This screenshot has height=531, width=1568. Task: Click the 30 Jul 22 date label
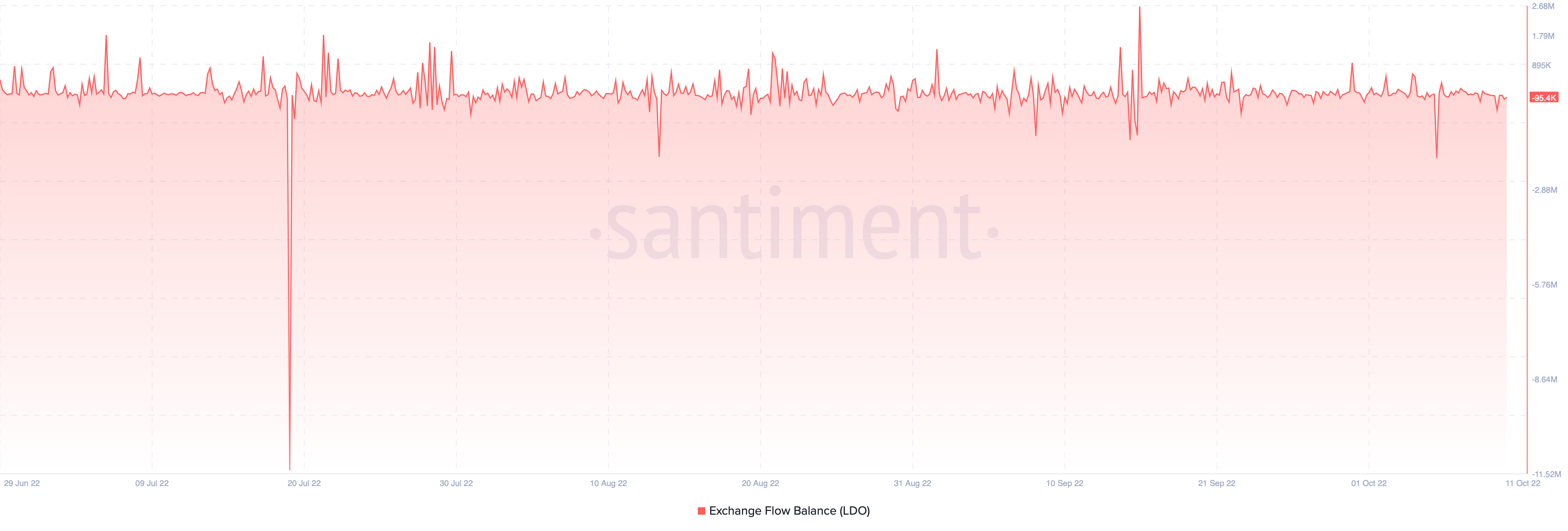click(457, 483)
